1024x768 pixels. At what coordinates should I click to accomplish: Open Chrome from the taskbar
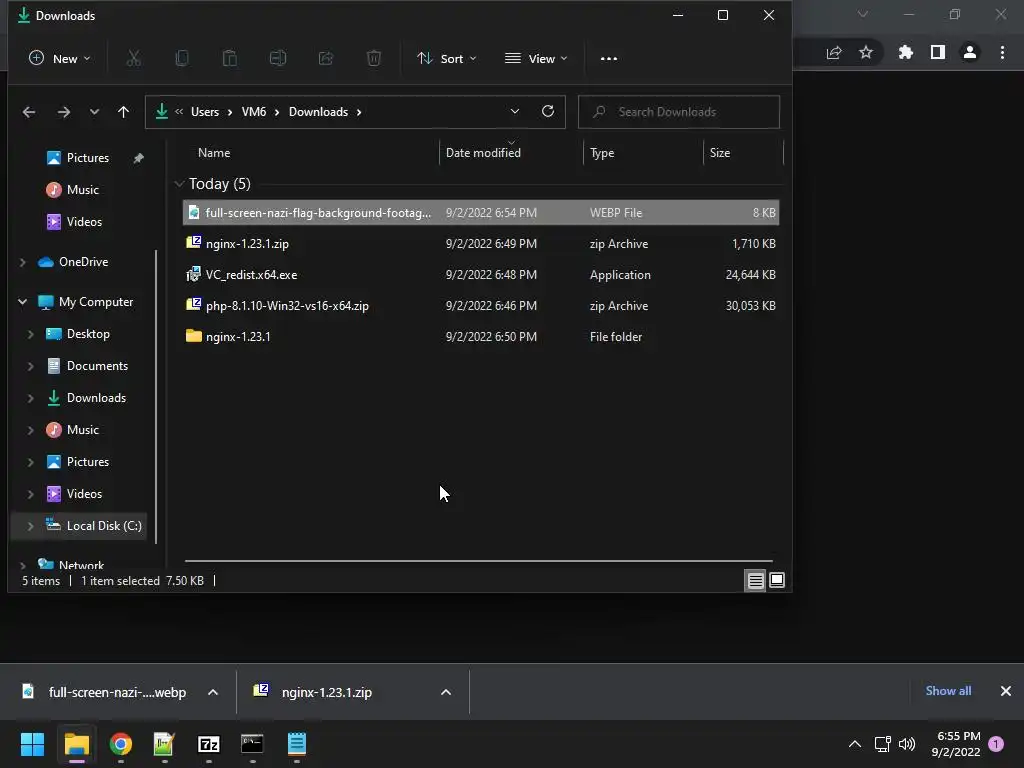pyautogui.click(x=120, y=744)
